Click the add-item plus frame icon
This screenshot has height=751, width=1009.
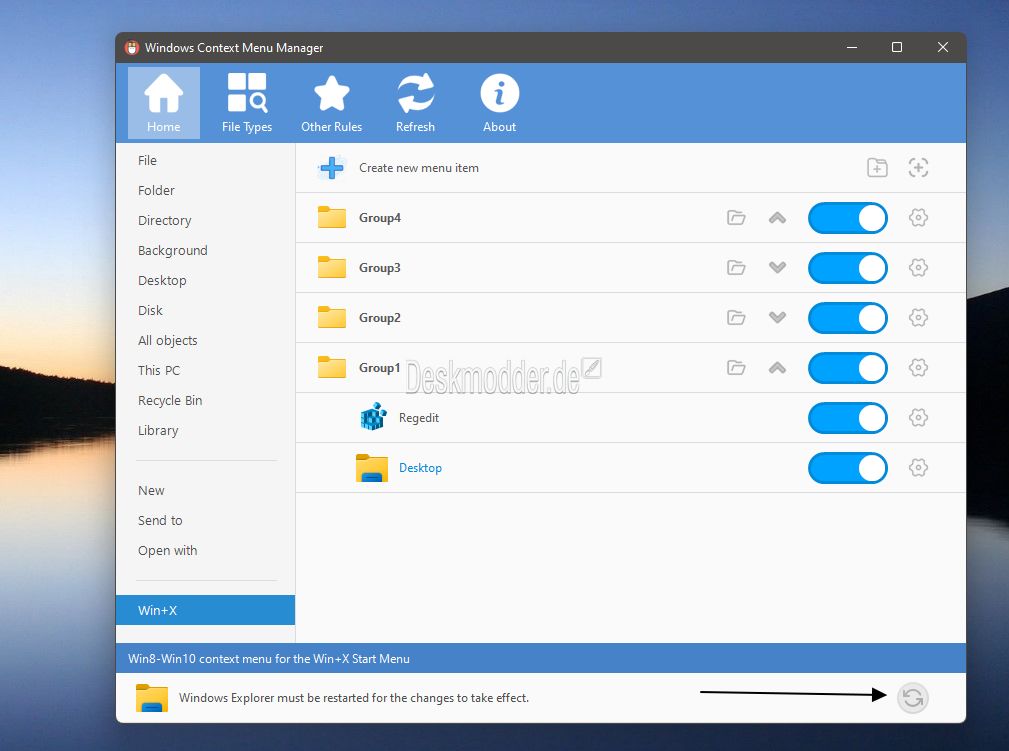click(x=918, y=167)
